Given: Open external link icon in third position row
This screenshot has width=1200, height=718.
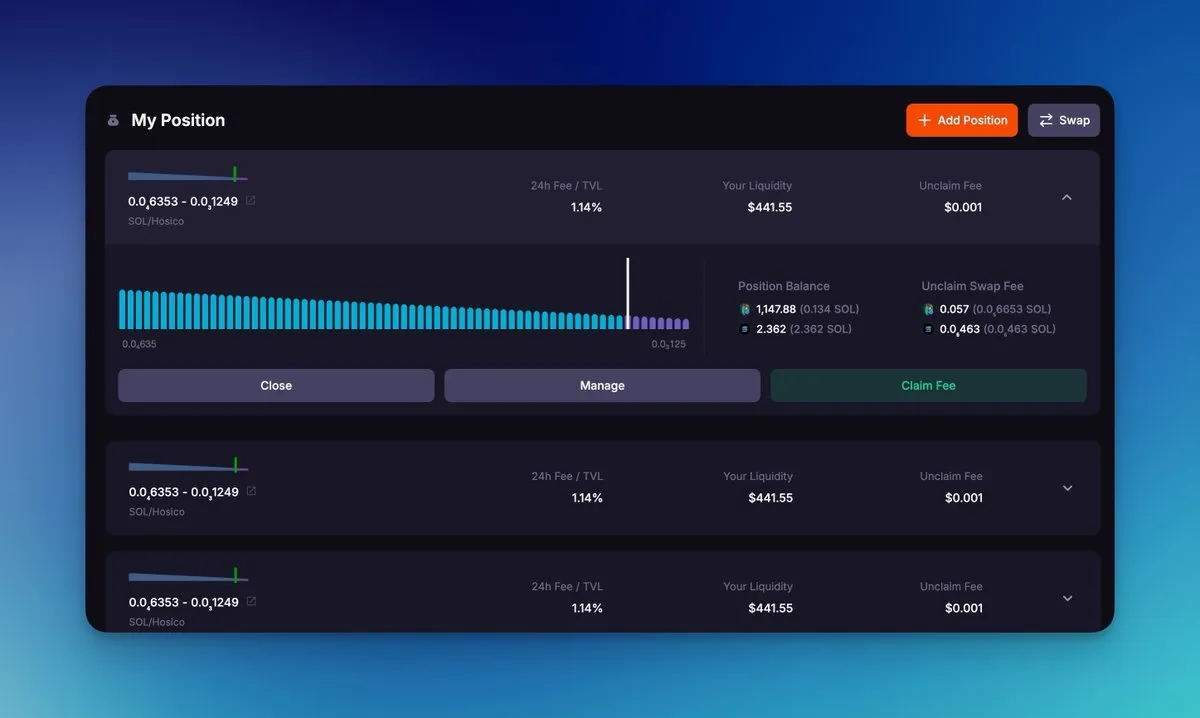Looking at the screenshot, I should pyautogui.click(x=251, y=601).
